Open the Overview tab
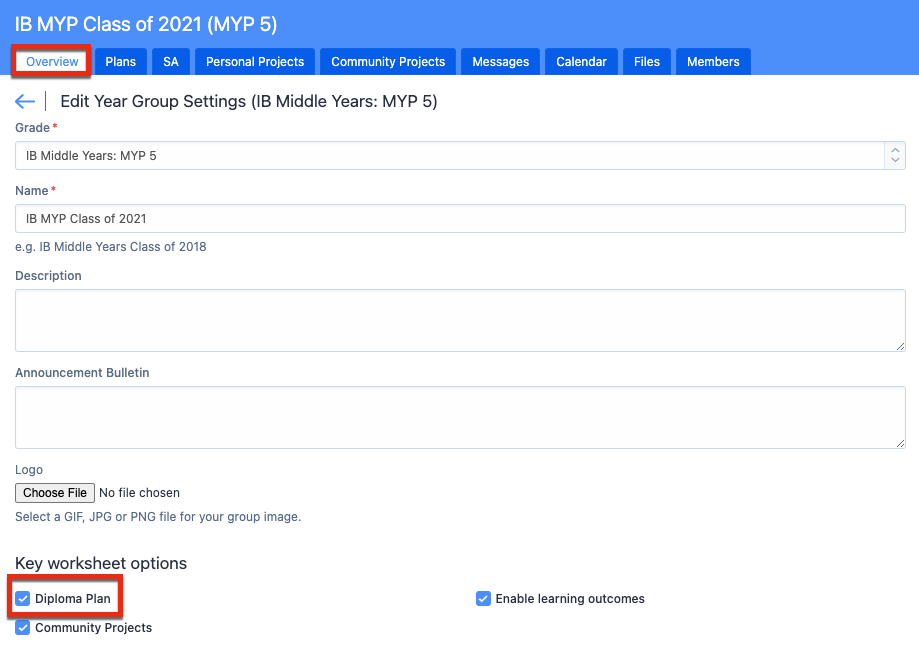This screenshot has width=919, height=649. [52, 61]
